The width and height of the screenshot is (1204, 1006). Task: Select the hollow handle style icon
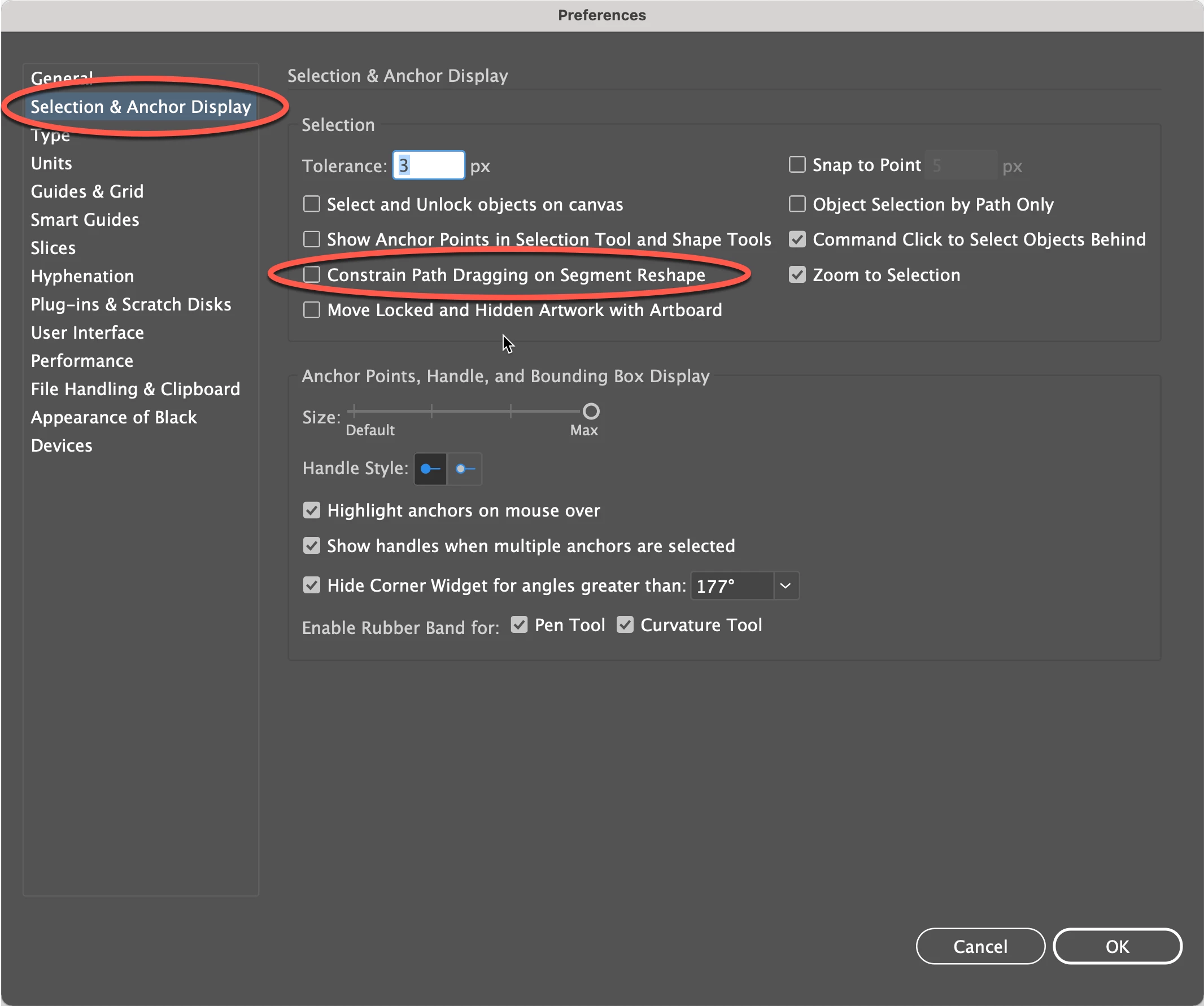click(464, 469)
